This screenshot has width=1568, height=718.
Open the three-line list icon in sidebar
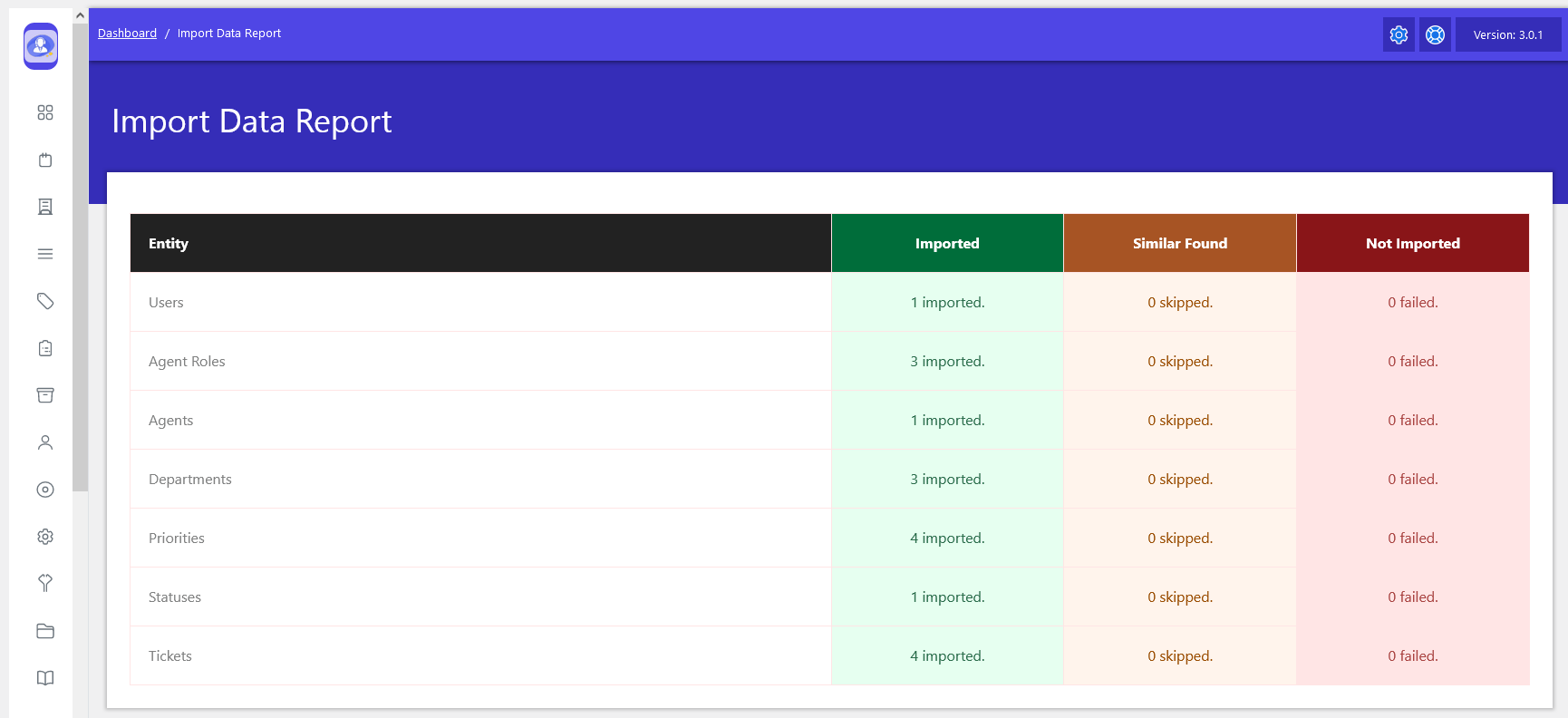click(45, 254)
